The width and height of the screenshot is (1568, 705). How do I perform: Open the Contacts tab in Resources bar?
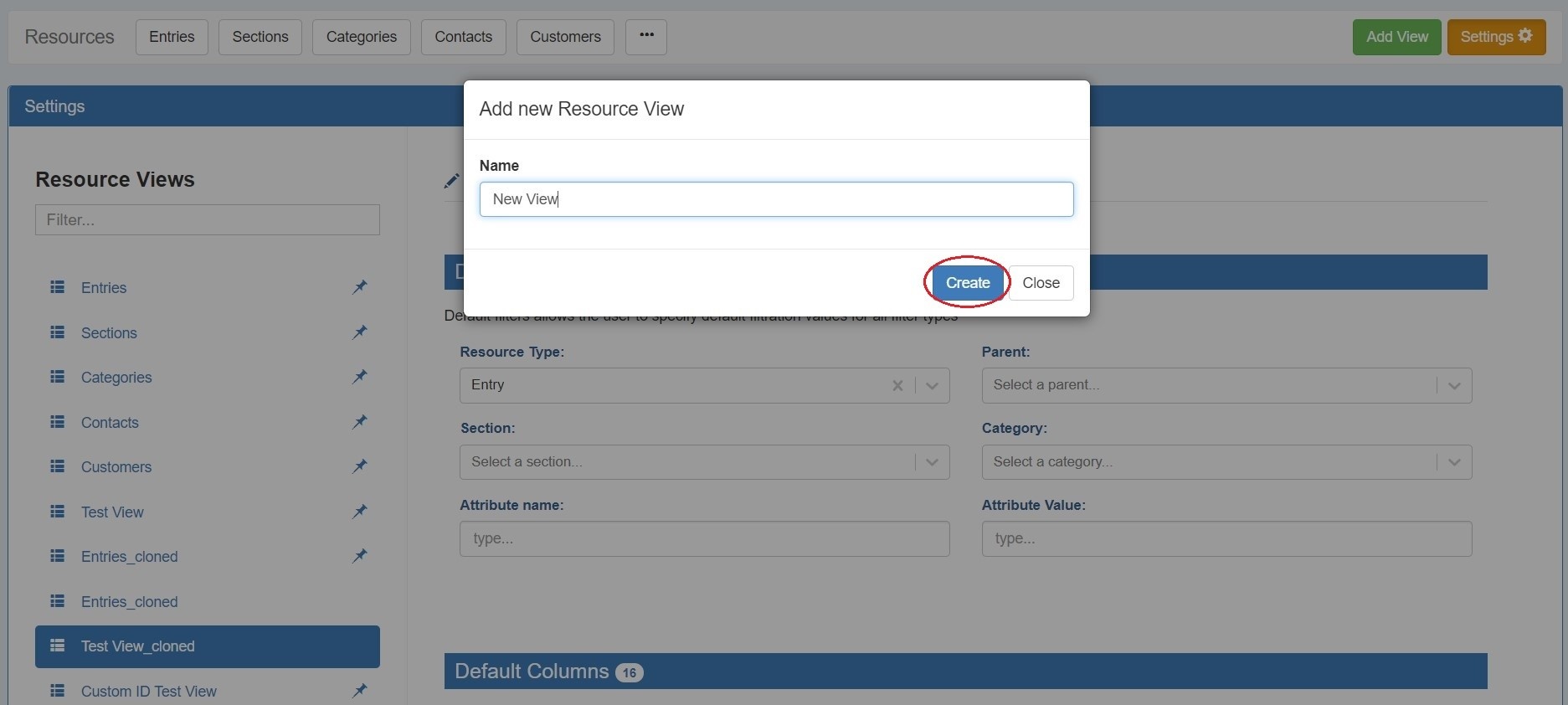point(463,37)
